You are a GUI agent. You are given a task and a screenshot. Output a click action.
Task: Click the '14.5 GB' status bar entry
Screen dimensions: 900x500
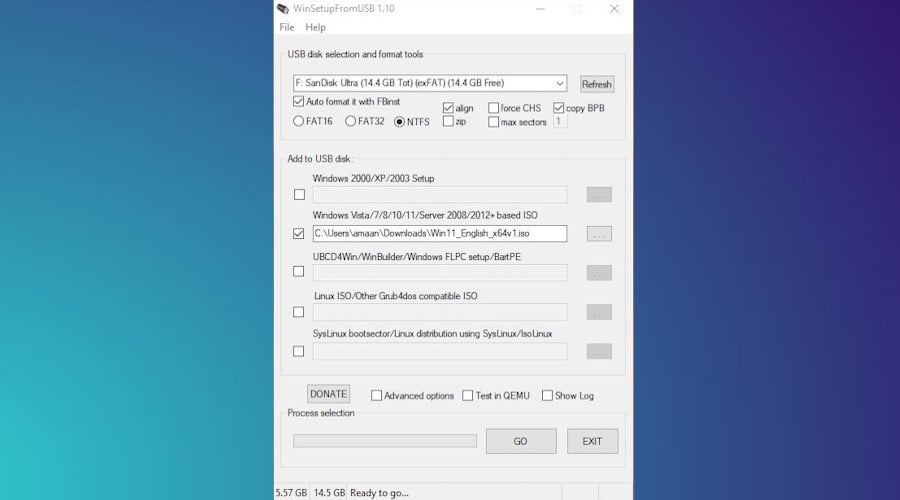tap(329, 493)
